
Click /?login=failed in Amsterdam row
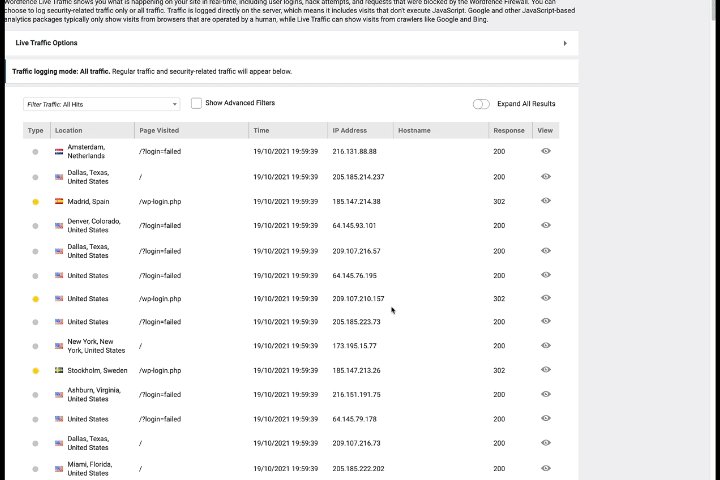(x=160, y=151)
